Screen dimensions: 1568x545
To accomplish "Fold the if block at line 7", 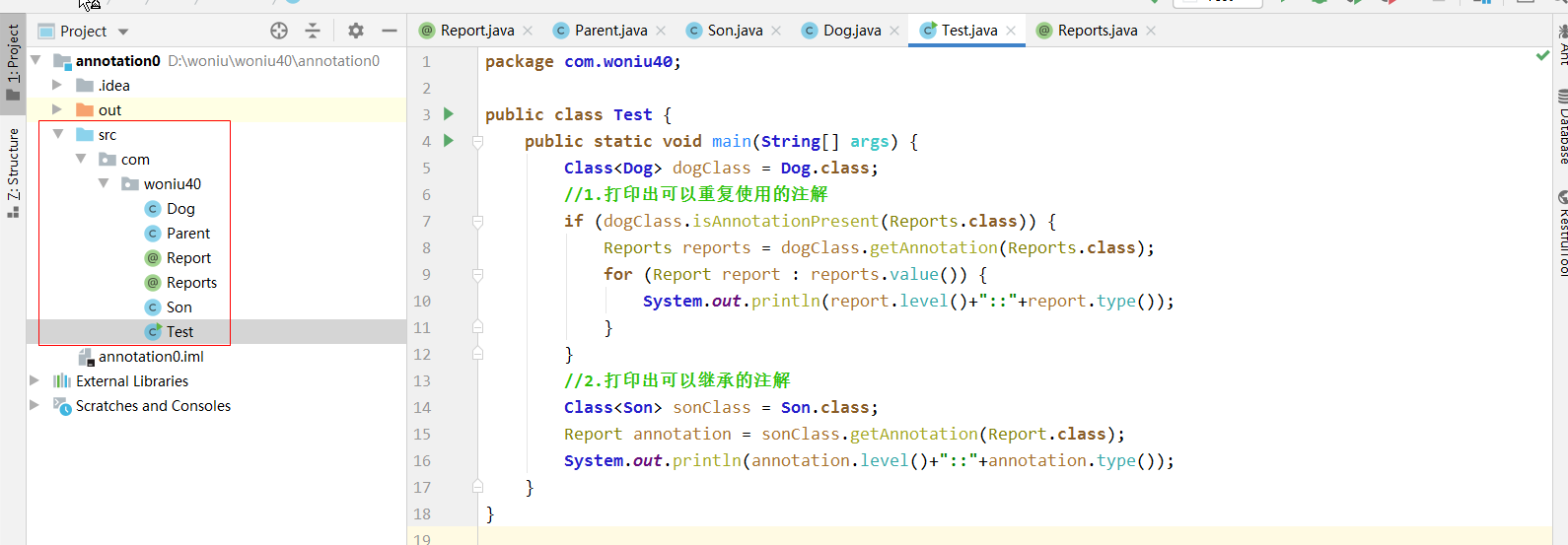I will pyautogui.click(x=477, y=221).
